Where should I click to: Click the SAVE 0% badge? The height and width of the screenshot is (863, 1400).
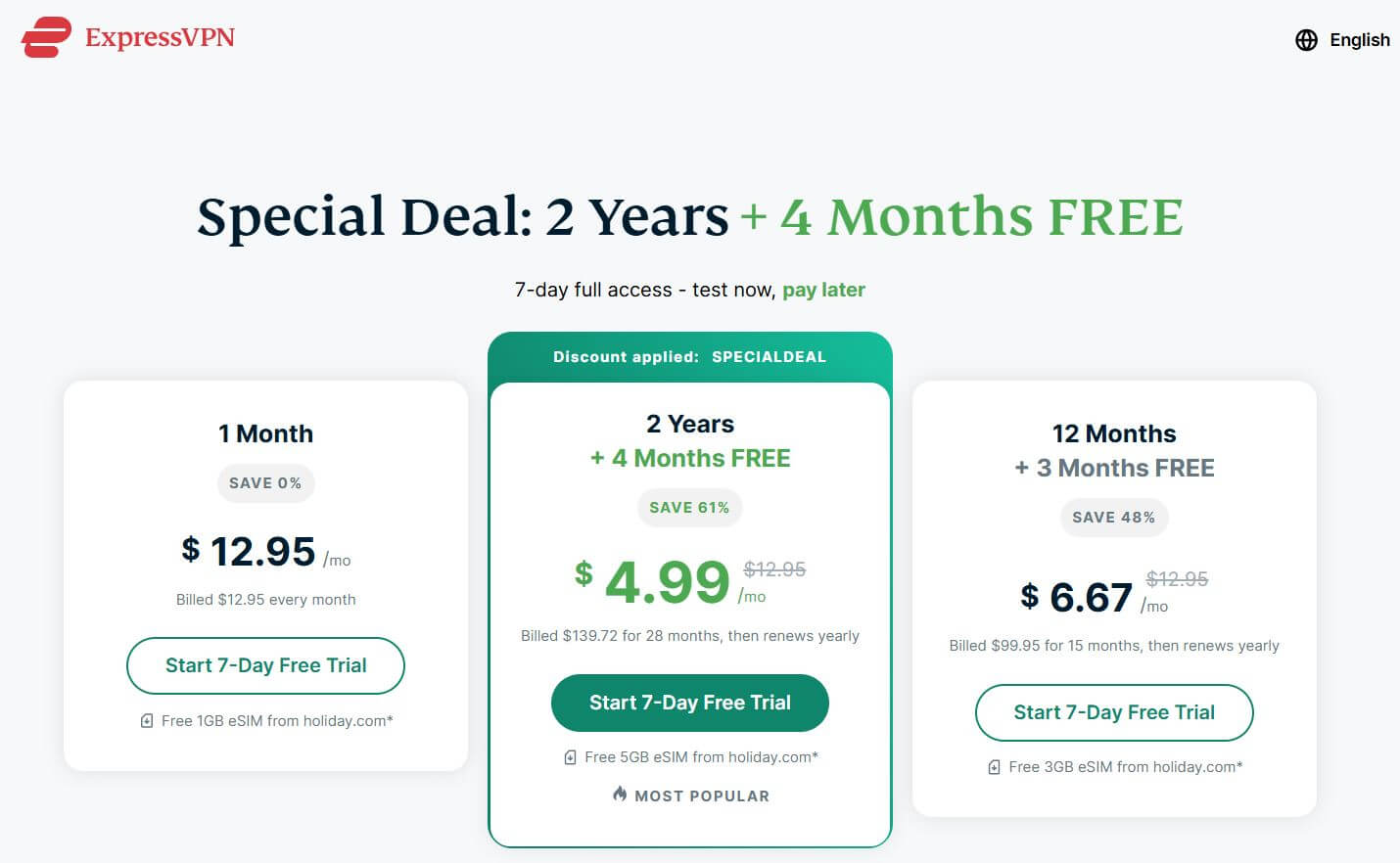[x=265, y=482]
